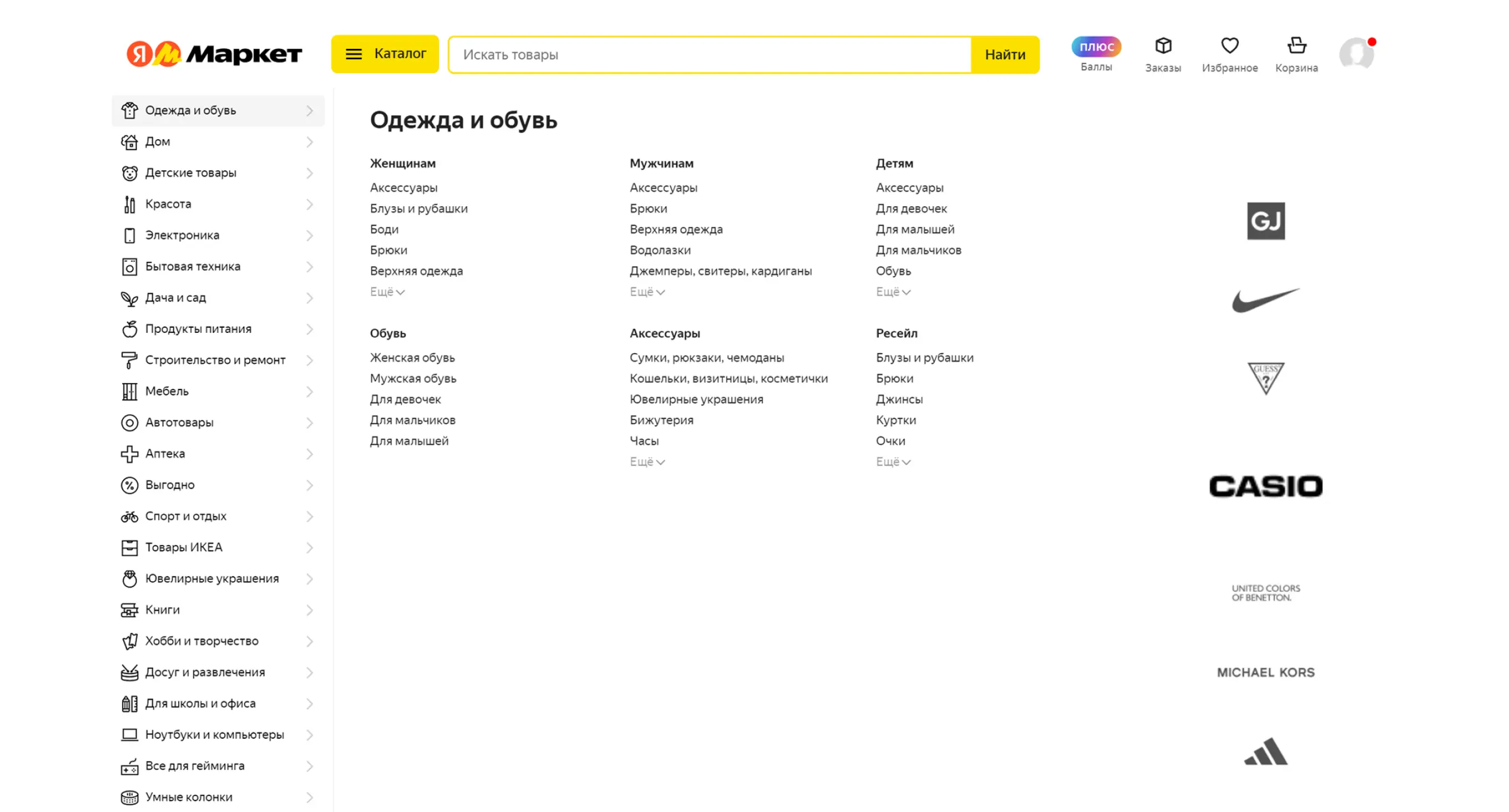Click the Nike swoosh brand logo

click(x=1265, y=300)
